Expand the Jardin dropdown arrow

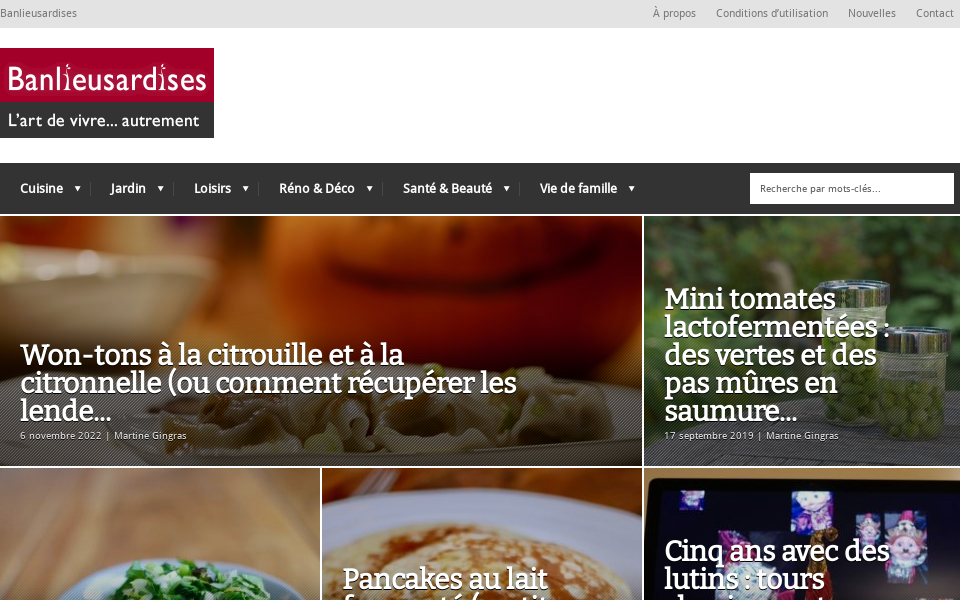tap(160, 189)
